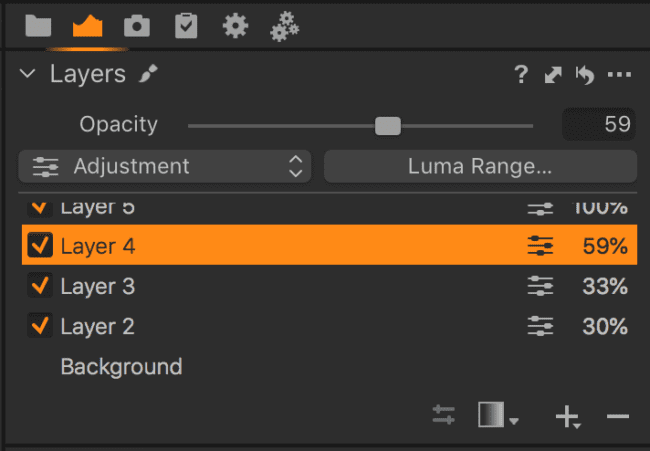Open the multiple gears batch tab
This screenshot has width=650, height=451.
click(284, 27)
